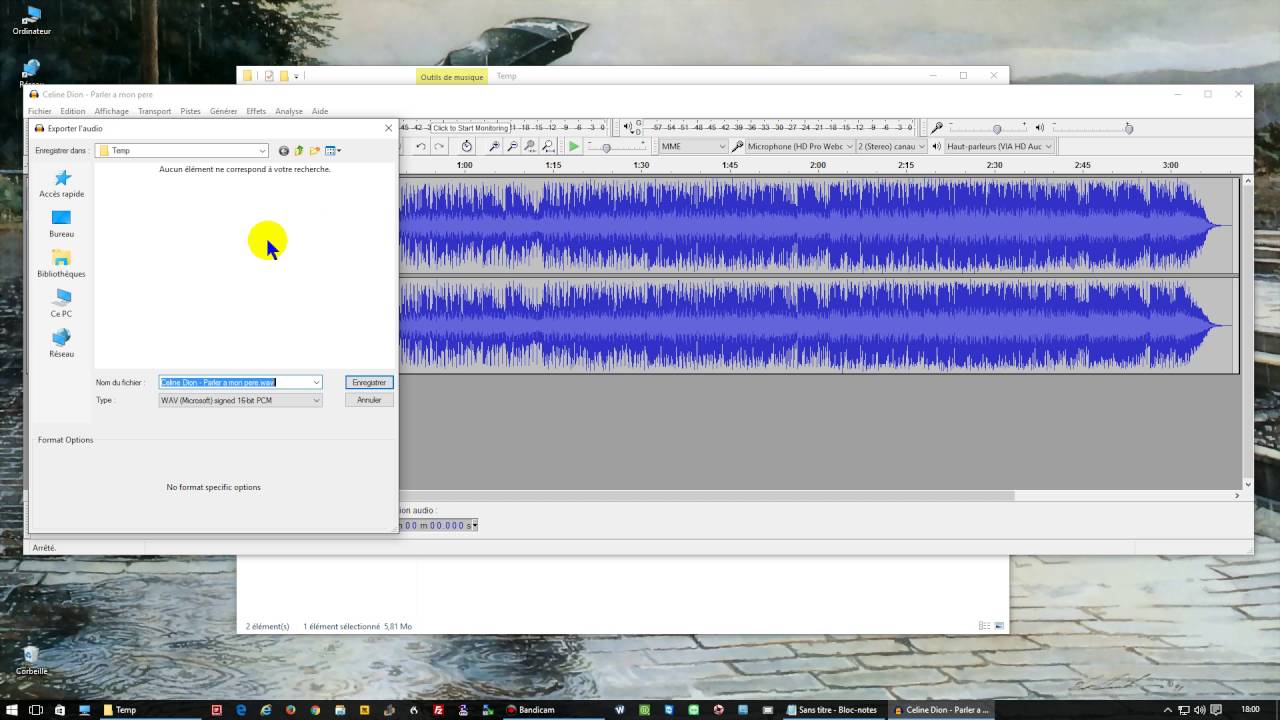
Task: Open the Type format dropdown
Action: (240, 400)
